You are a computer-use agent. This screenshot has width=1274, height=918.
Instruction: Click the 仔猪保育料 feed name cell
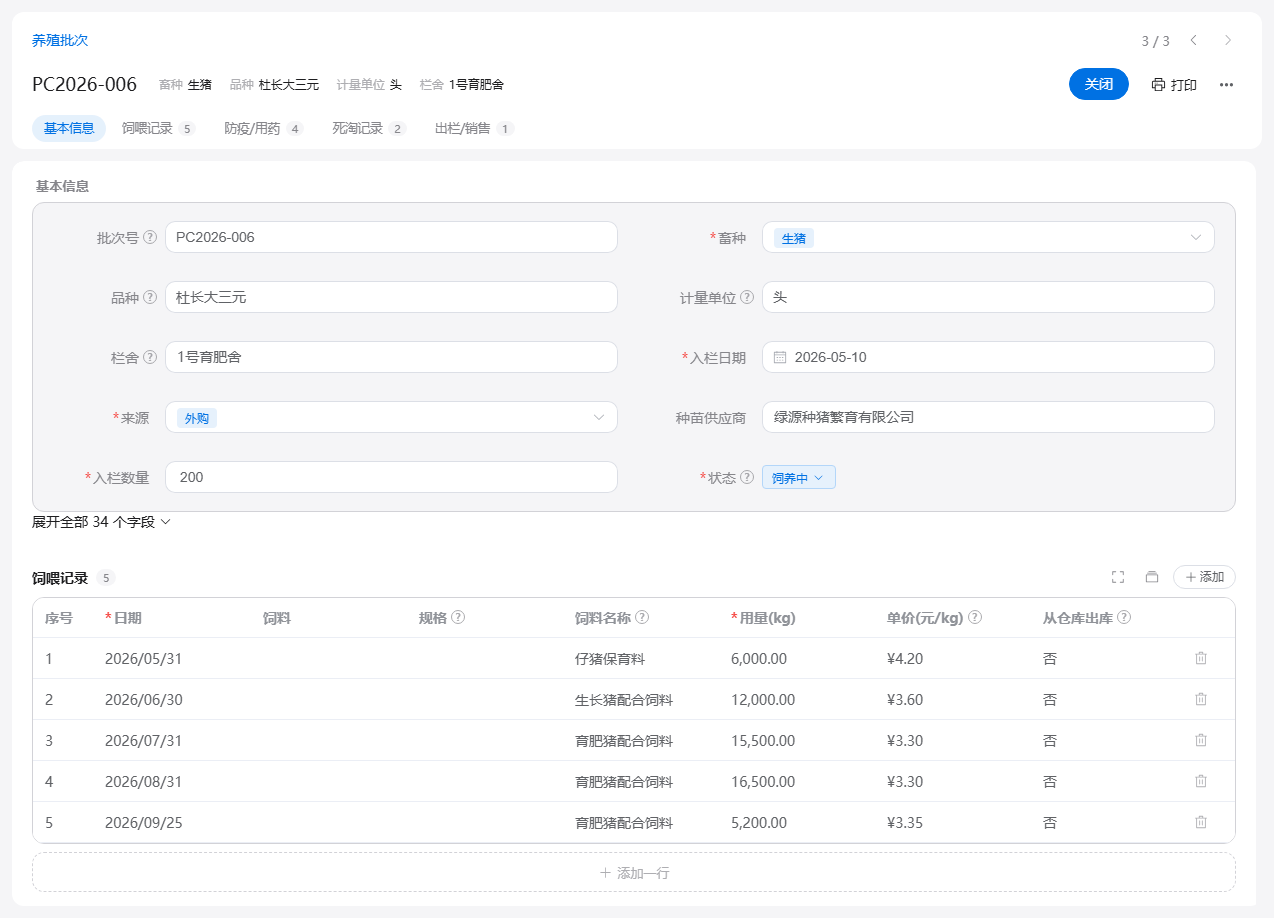(610, 658)
